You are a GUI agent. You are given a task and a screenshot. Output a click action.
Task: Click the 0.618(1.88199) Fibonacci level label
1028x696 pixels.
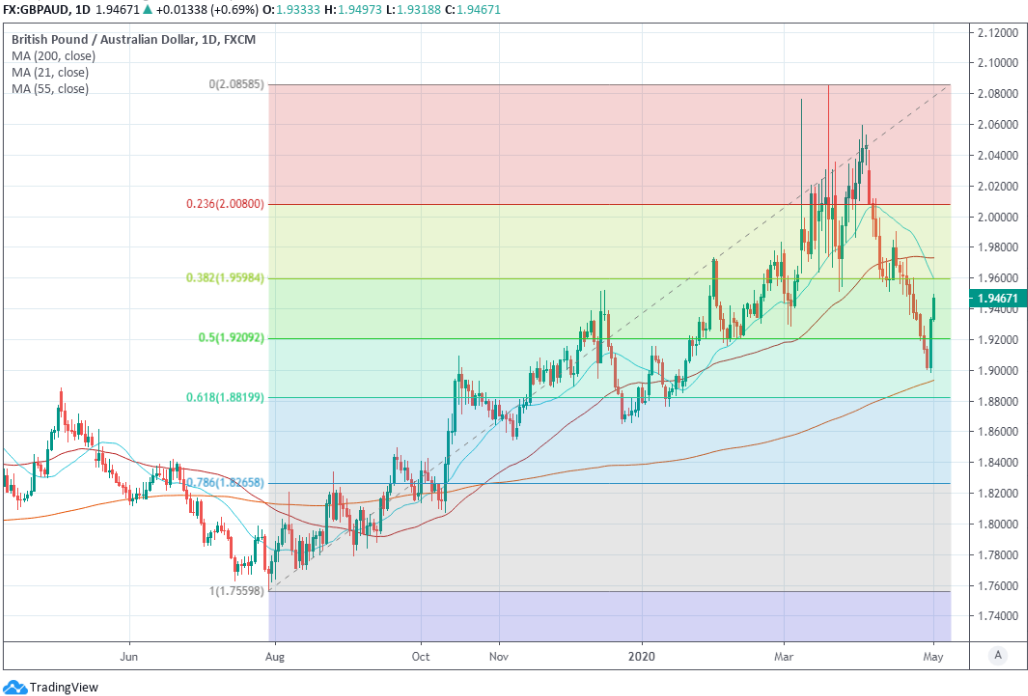(225, 397)
